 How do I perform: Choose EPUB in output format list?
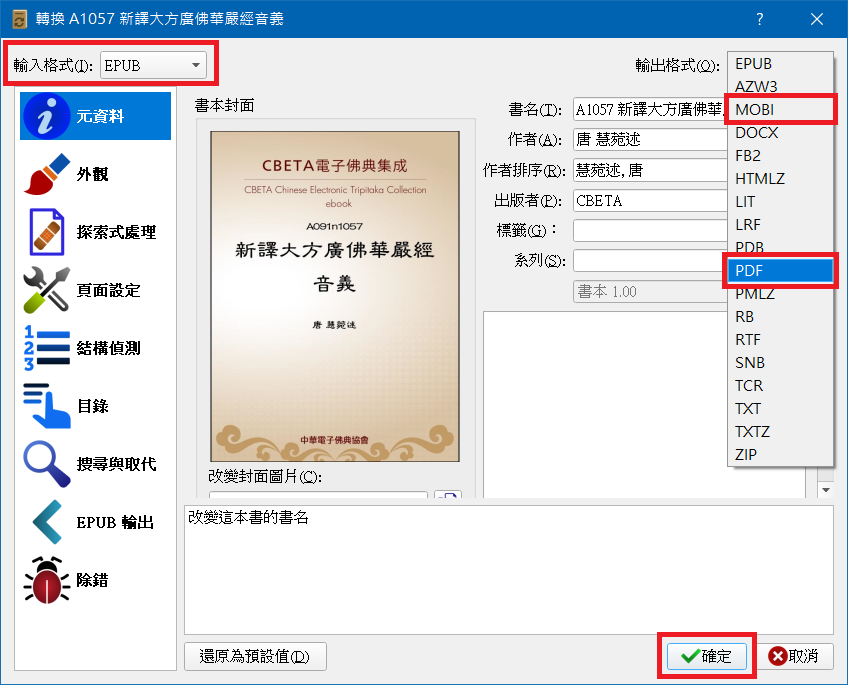click(x=780, y=64)
